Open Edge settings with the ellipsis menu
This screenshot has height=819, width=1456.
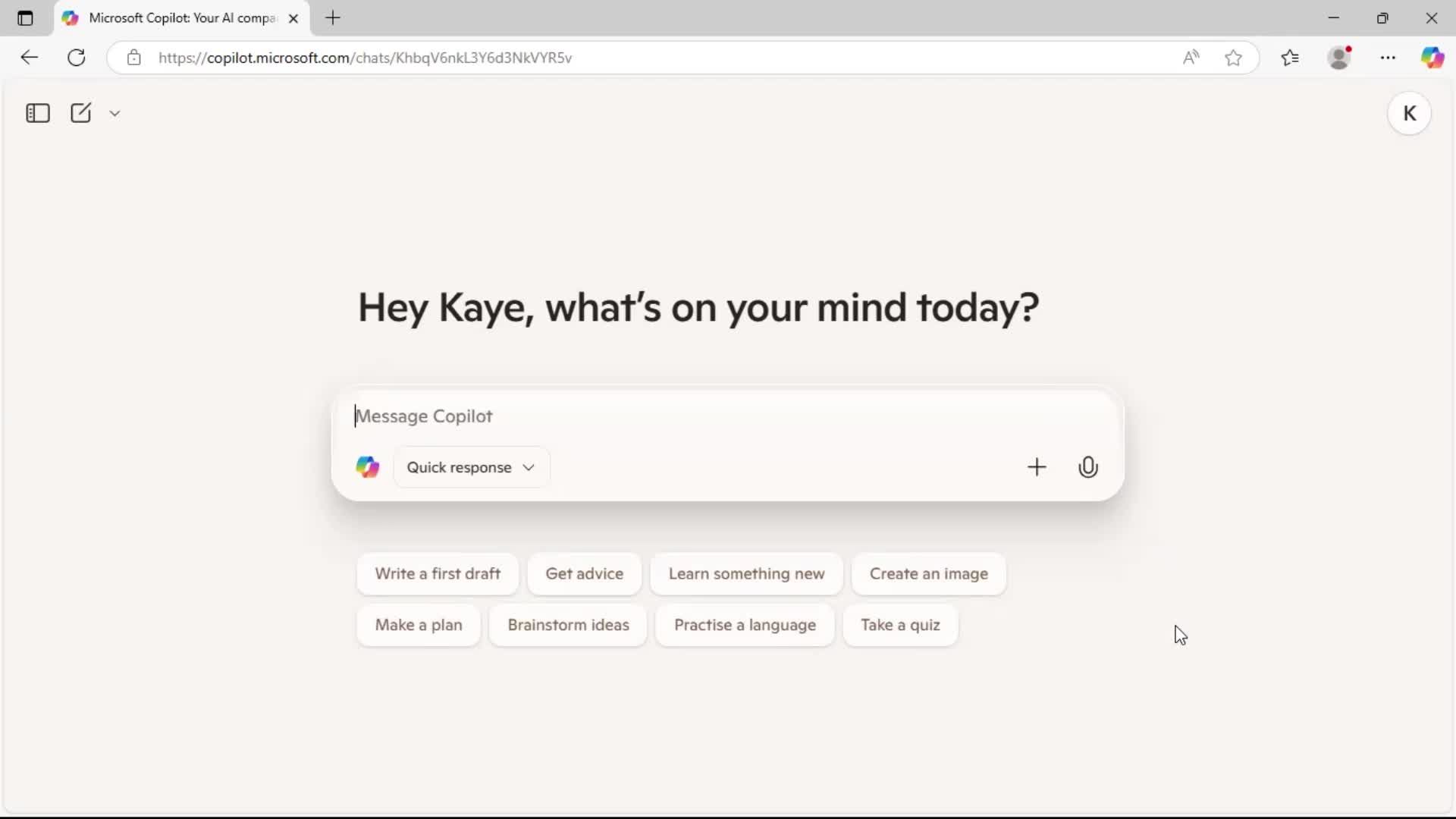pos(1389,57)
